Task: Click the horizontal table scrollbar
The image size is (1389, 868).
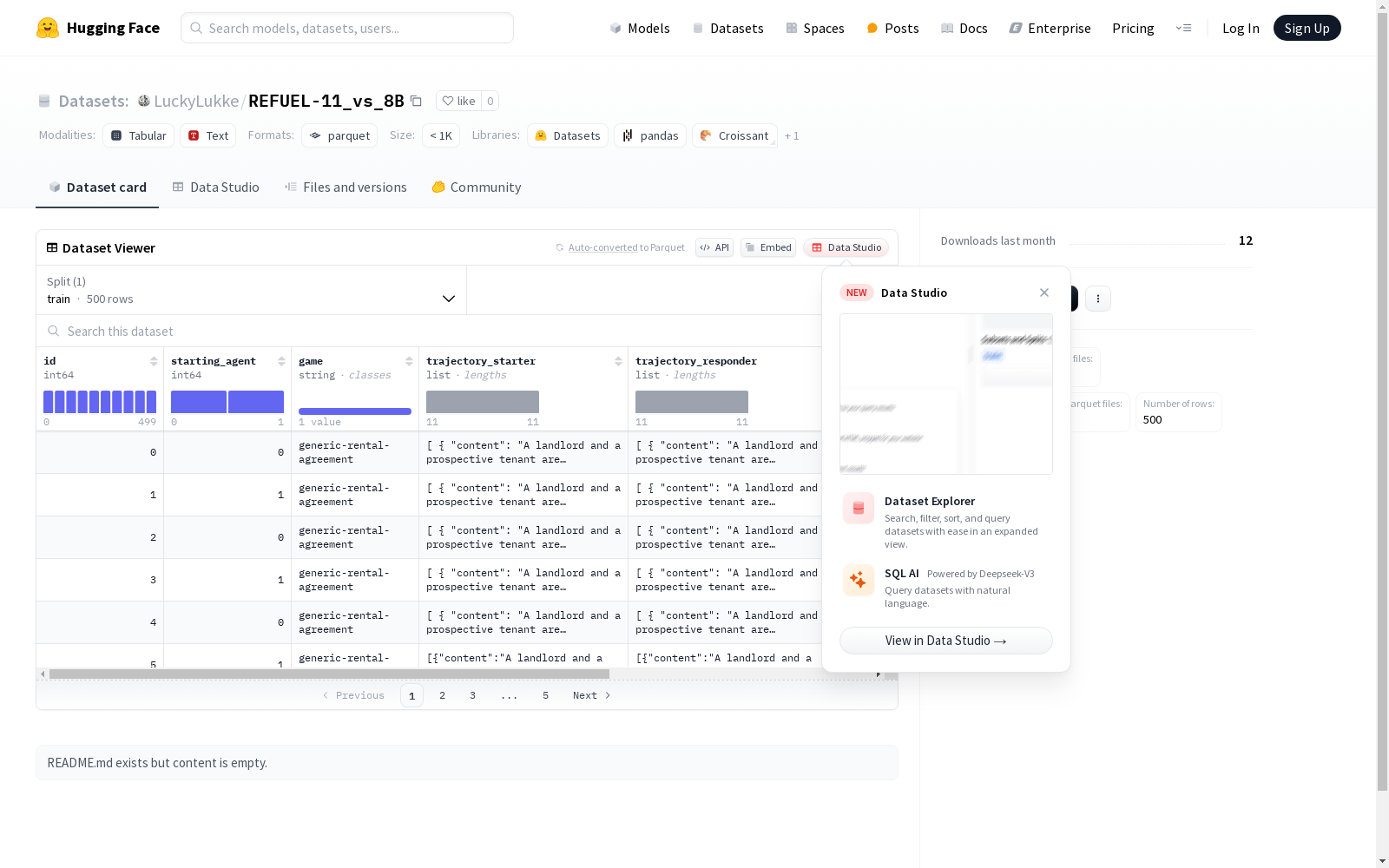Action: click(x=329, y=674)
